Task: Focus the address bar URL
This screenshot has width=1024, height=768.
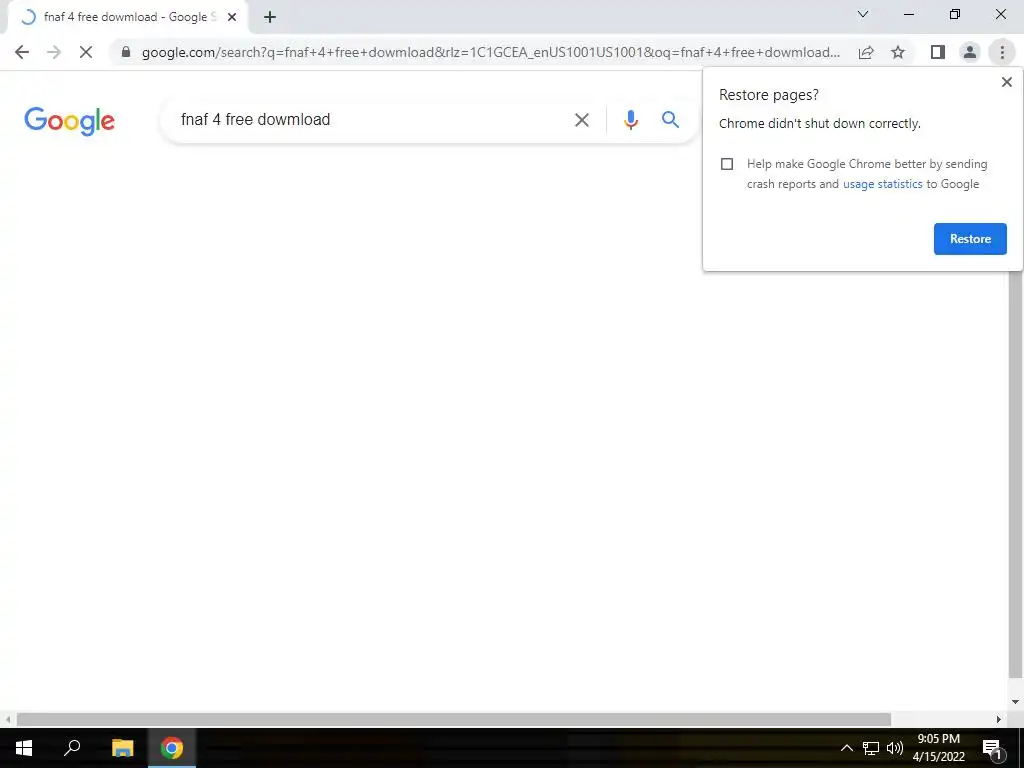Action: click(491, 52)
